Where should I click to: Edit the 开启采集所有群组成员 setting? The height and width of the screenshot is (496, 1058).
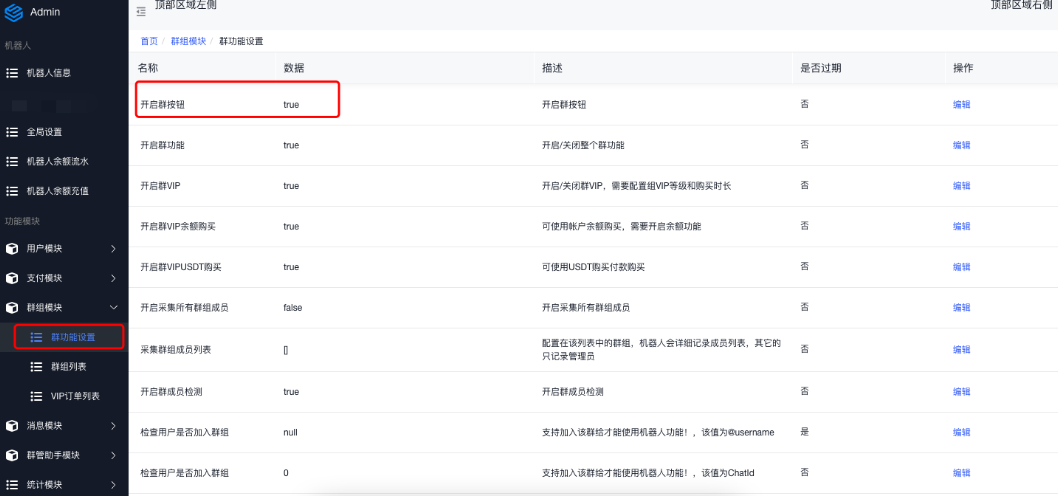pyautogui.click(x=961, y=308)
